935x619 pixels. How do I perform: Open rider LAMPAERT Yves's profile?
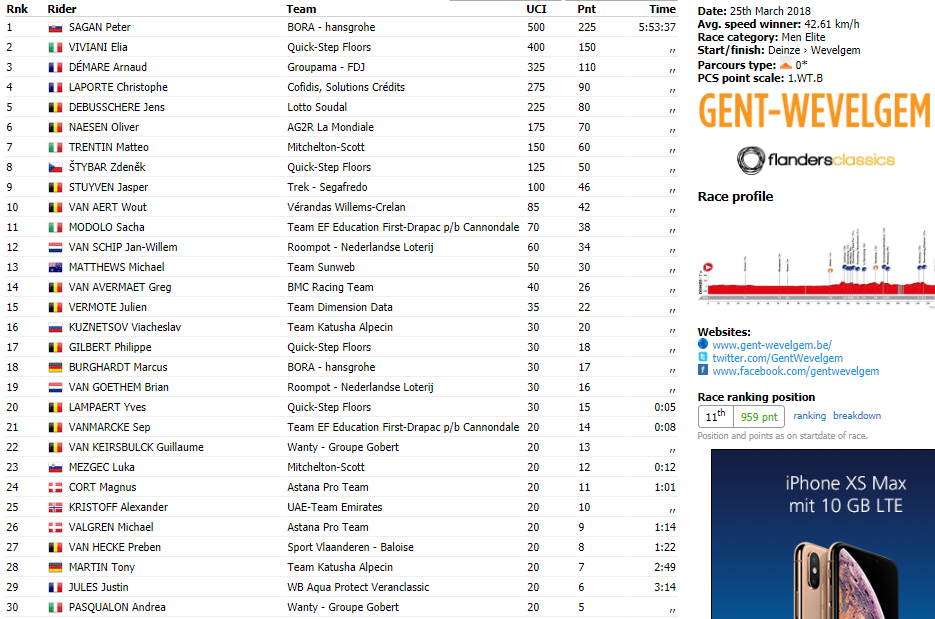[107, 407]
